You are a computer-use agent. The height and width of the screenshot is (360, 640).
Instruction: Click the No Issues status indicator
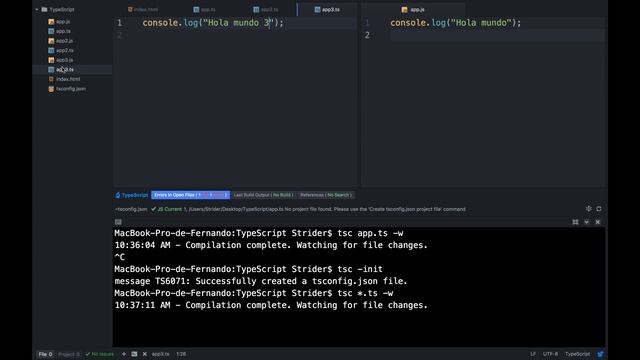[100, 354]
